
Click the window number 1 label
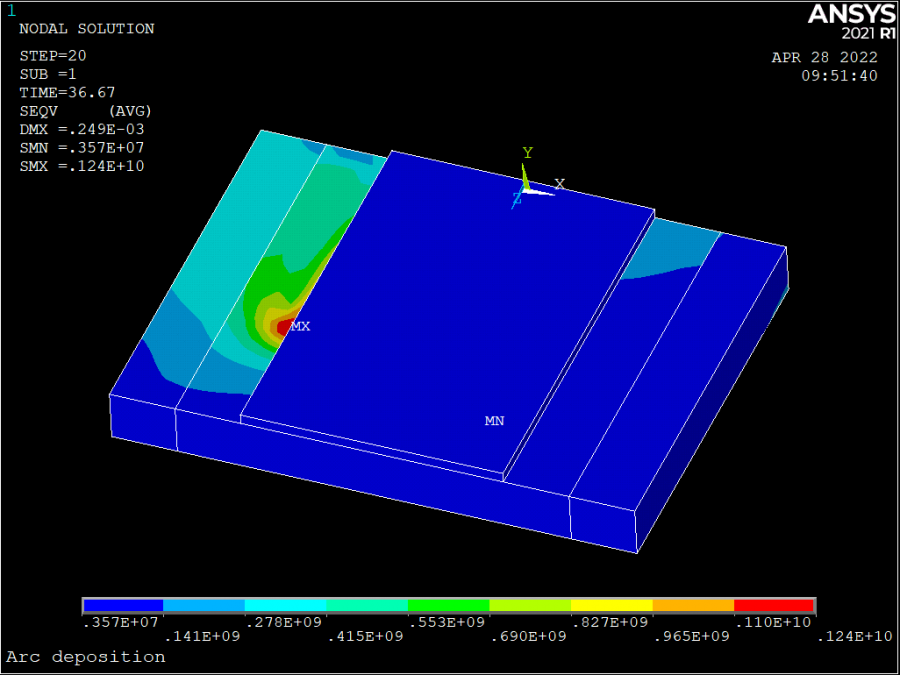[x=11, y=11]
